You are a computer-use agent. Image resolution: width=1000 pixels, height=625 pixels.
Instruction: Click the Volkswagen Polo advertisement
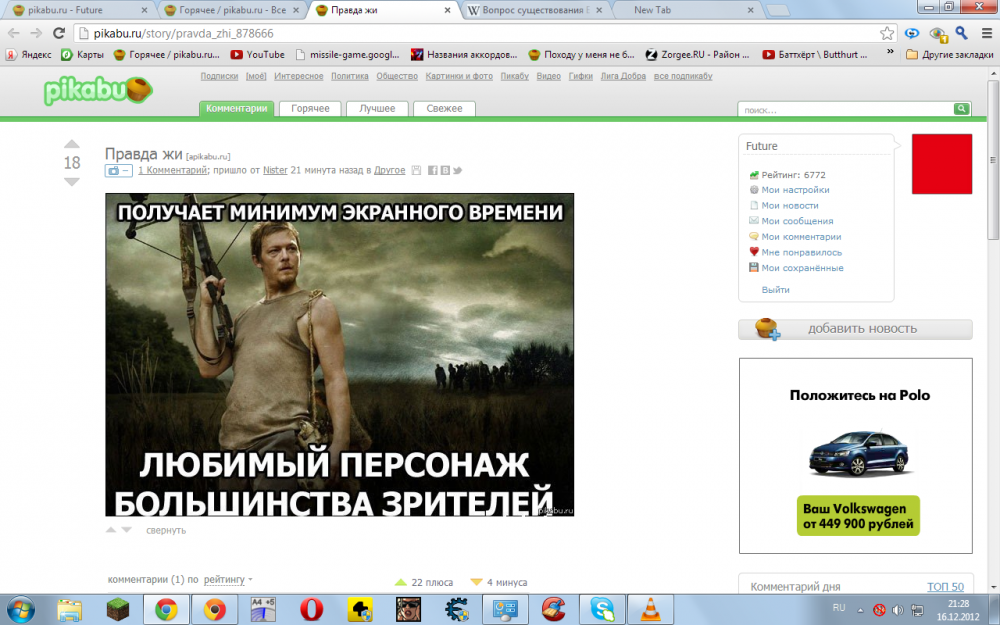(855, 455)
